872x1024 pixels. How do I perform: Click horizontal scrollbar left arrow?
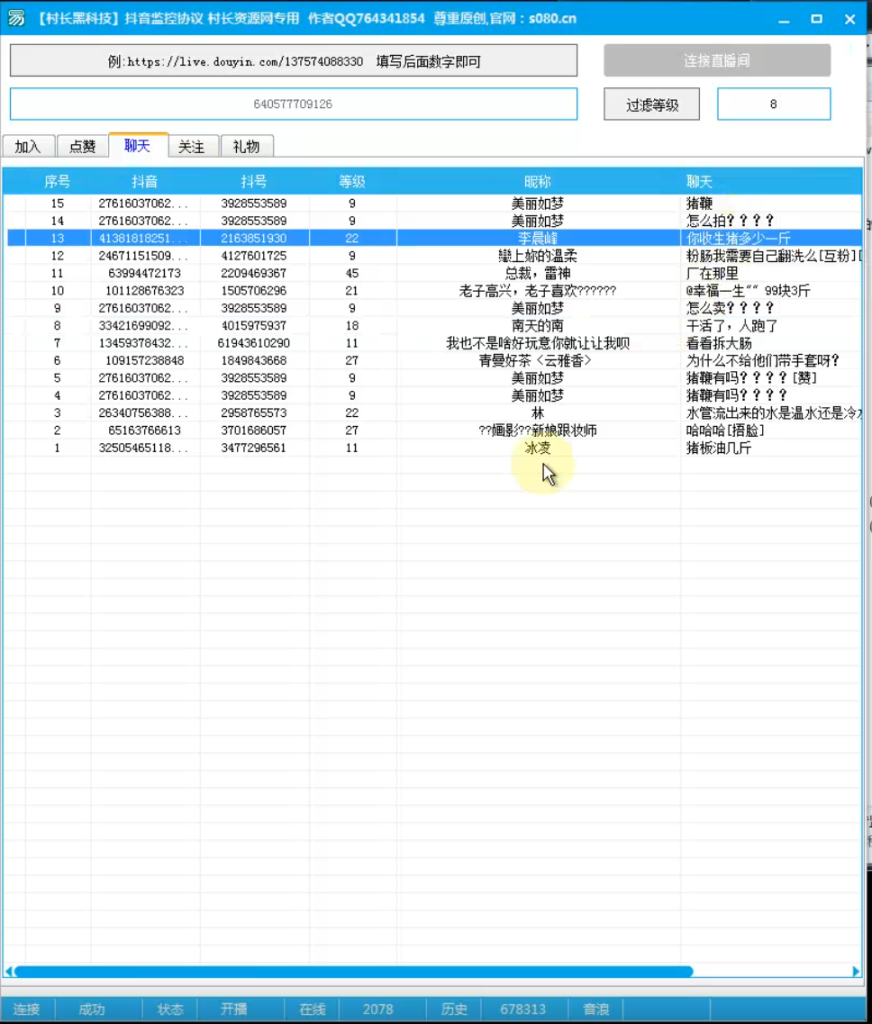[x=8, y=971]
